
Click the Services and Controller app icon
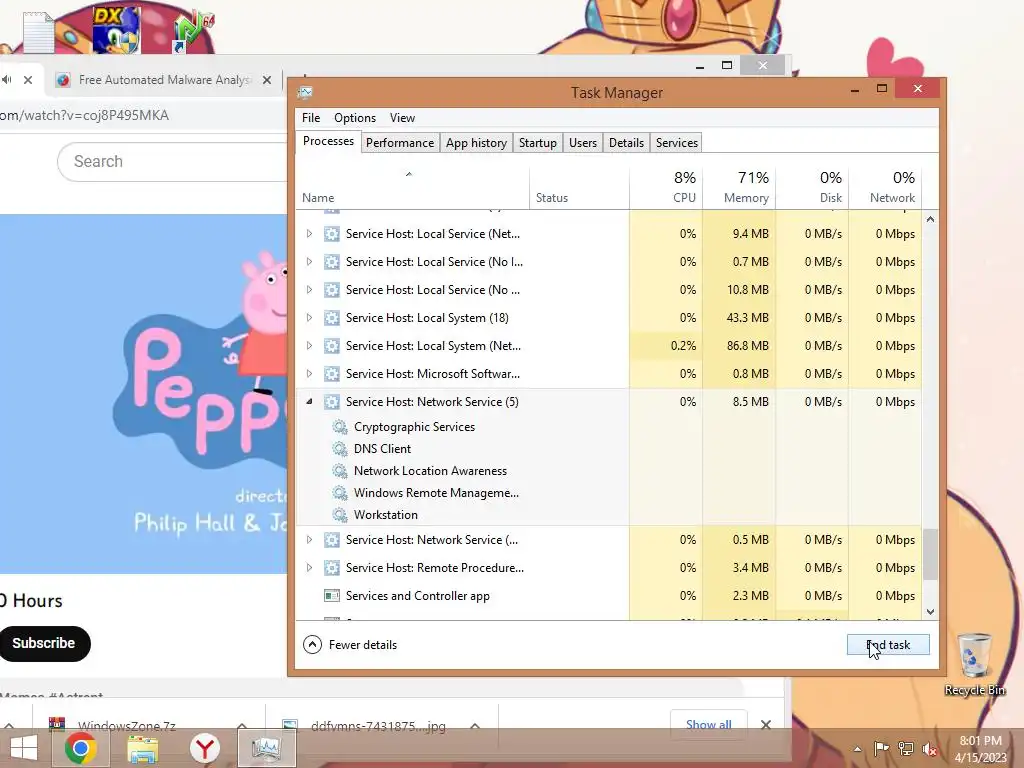(x=332, y=596)
